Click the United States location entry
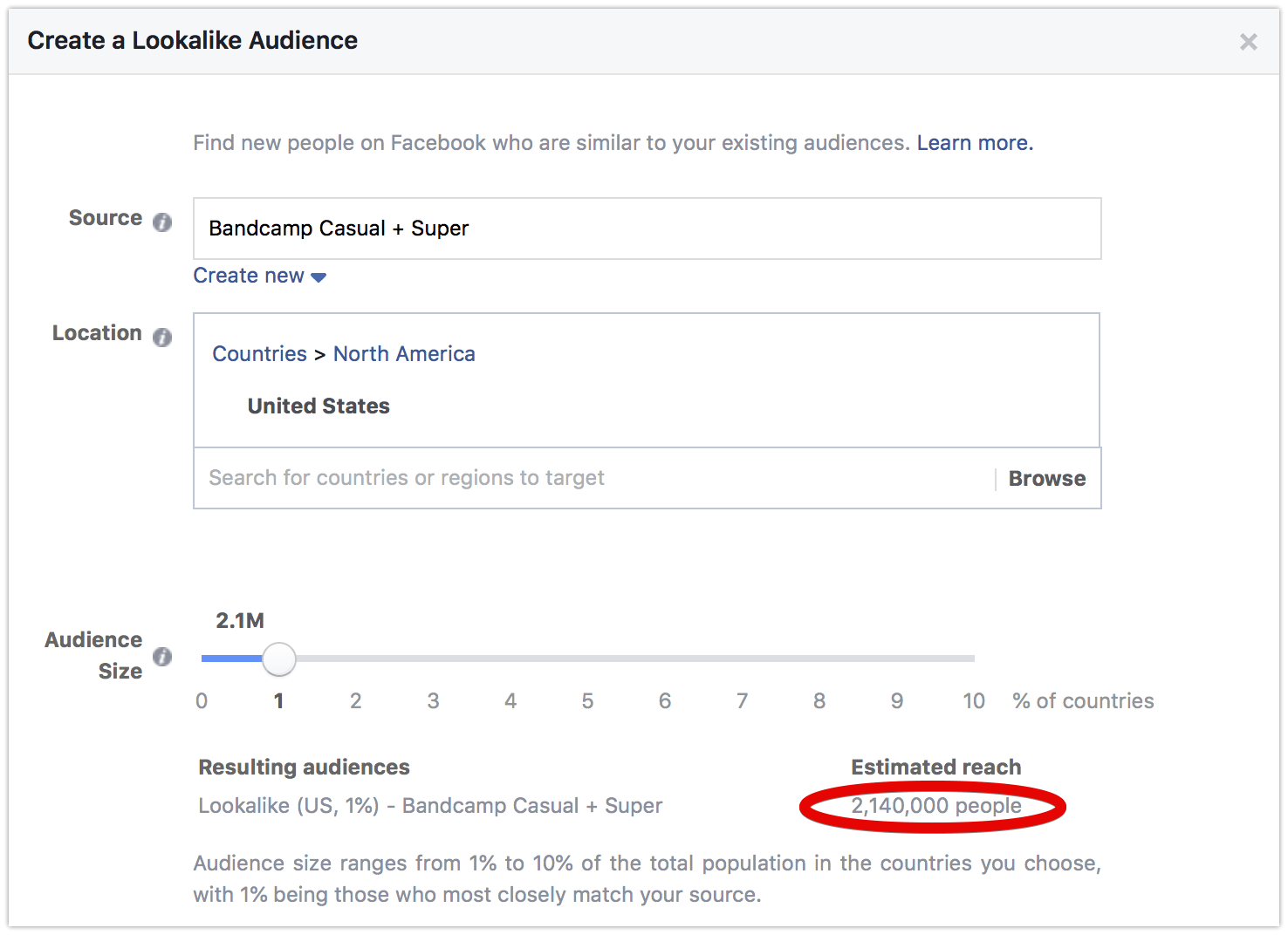 pos(319,406)
